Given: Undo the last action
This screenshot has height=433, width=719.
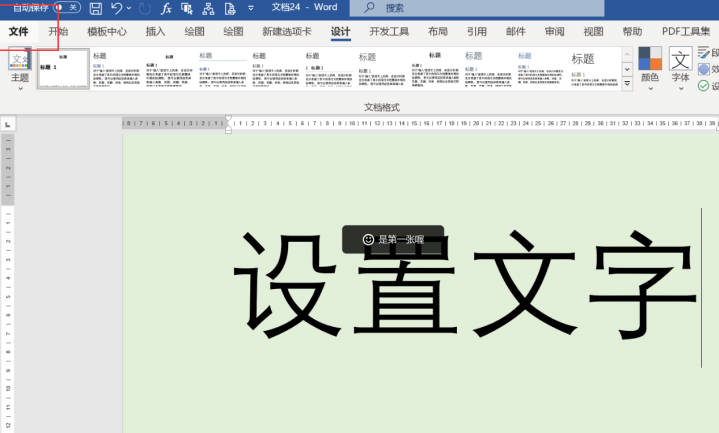Looking at the screenshot, I should point(117,8).
